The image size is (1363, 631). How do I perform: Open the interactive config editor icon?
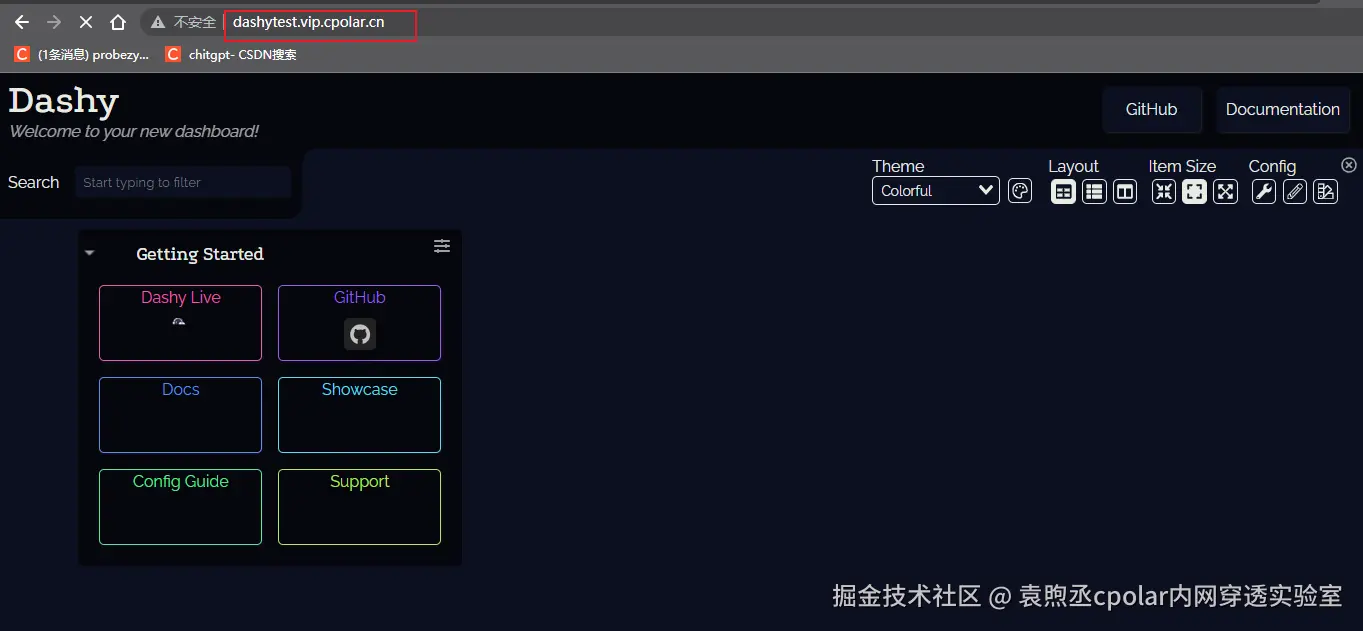pyautogui.click(x=1326, y=191)
